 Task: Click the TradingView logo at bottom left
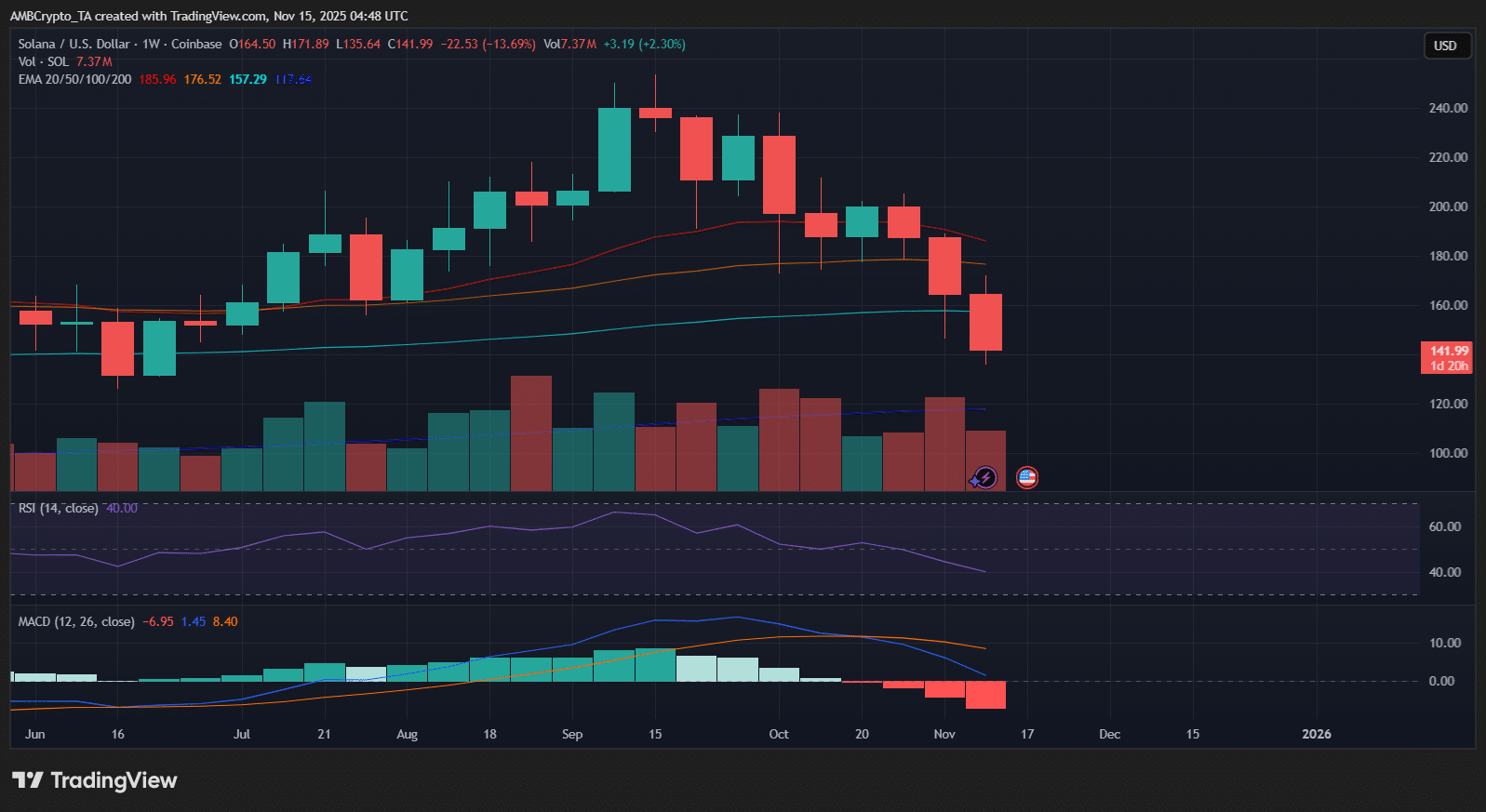(94, 780)
